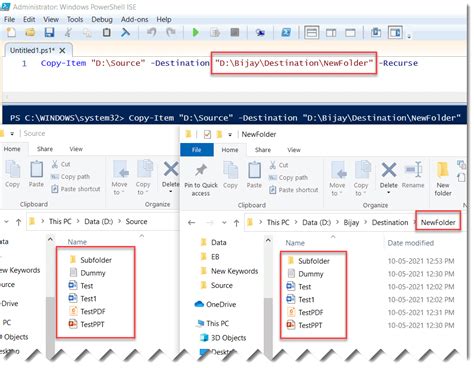Open quick access toolbar dropdown in NewFolder window
Viewport: 474px width, 368px height.
point(230,135)
